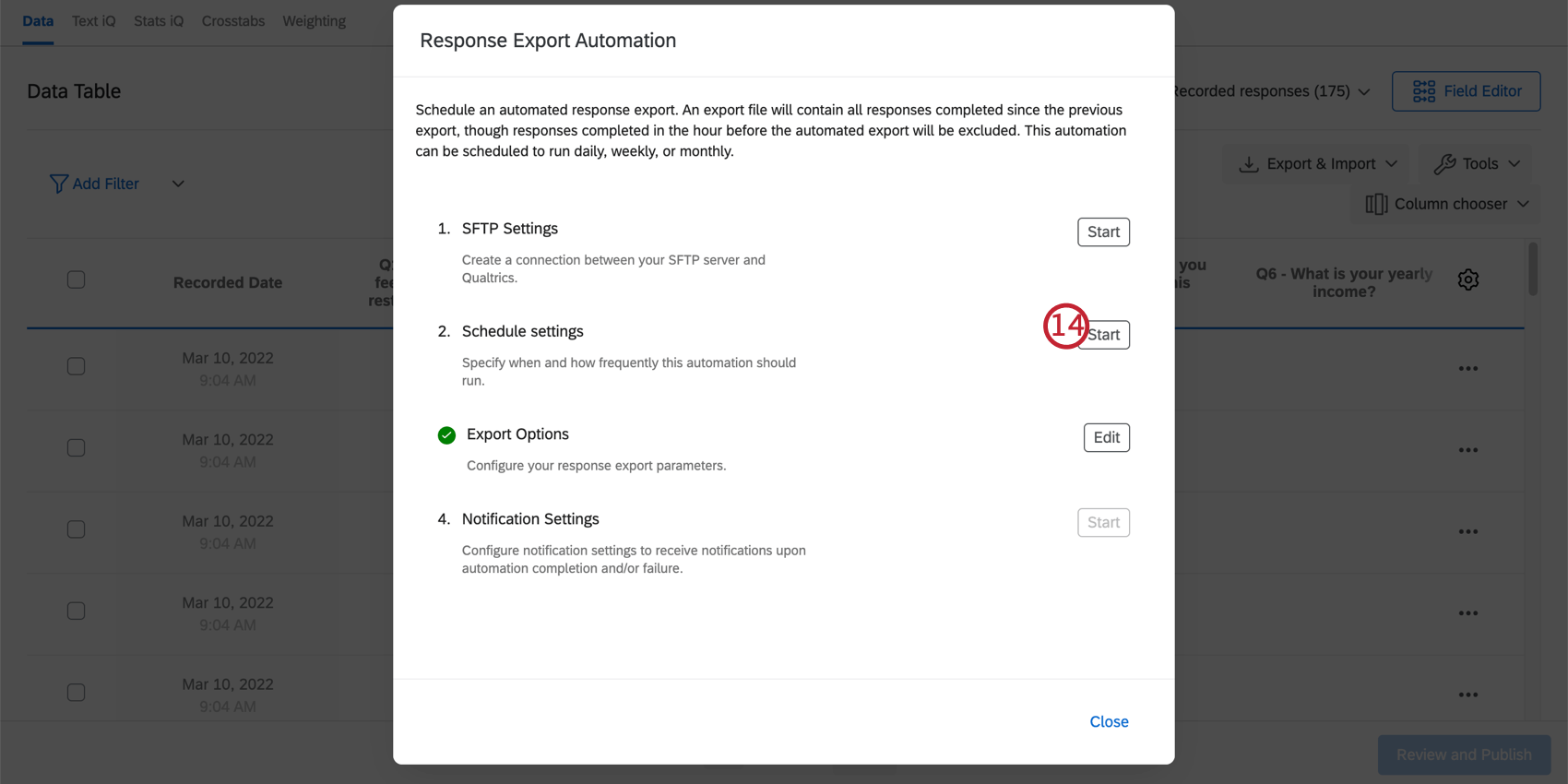Start the SFTP Settings step
Image resolution: width=1568 pixels, height=784 pixels.
pos(1103,232)
